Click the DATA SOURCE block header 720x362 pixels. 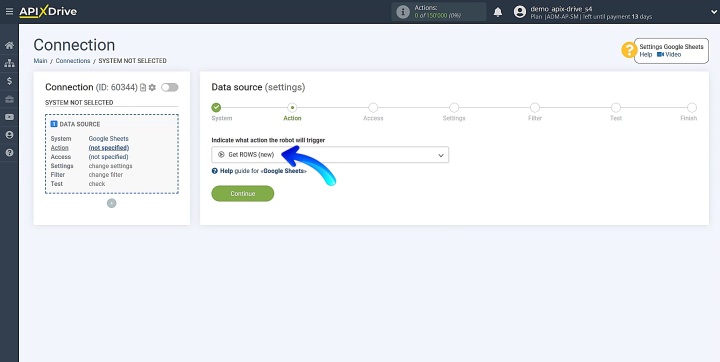(75, 124)
